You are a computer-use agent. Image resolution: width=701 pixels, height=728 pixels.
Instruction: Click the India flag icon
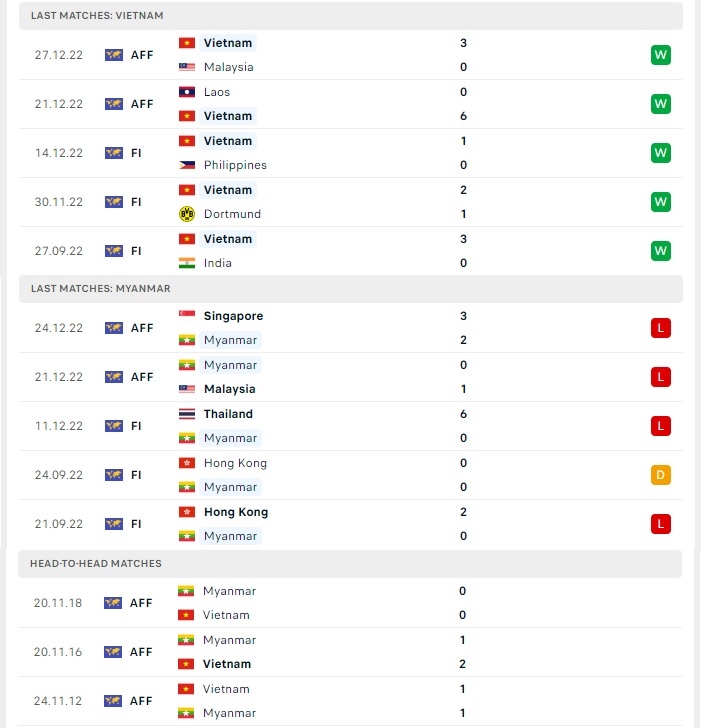[x=187, y=263]
